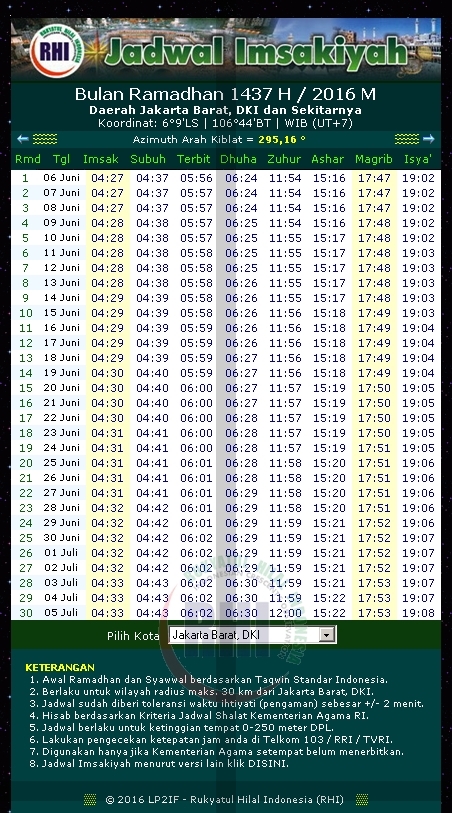Viewport: 452px width, 813px height.
Task: Click the date 06 Juni
Action: point(61,178)
